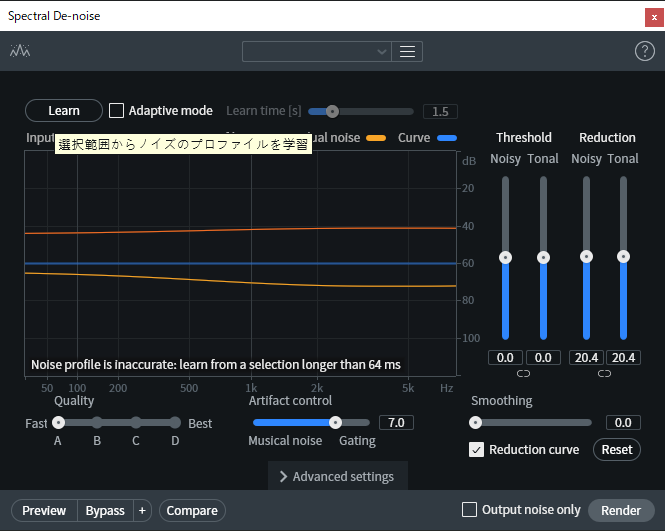Expand the Advanced settings section
Screen dimensions: 665x531
coord(338,476)
